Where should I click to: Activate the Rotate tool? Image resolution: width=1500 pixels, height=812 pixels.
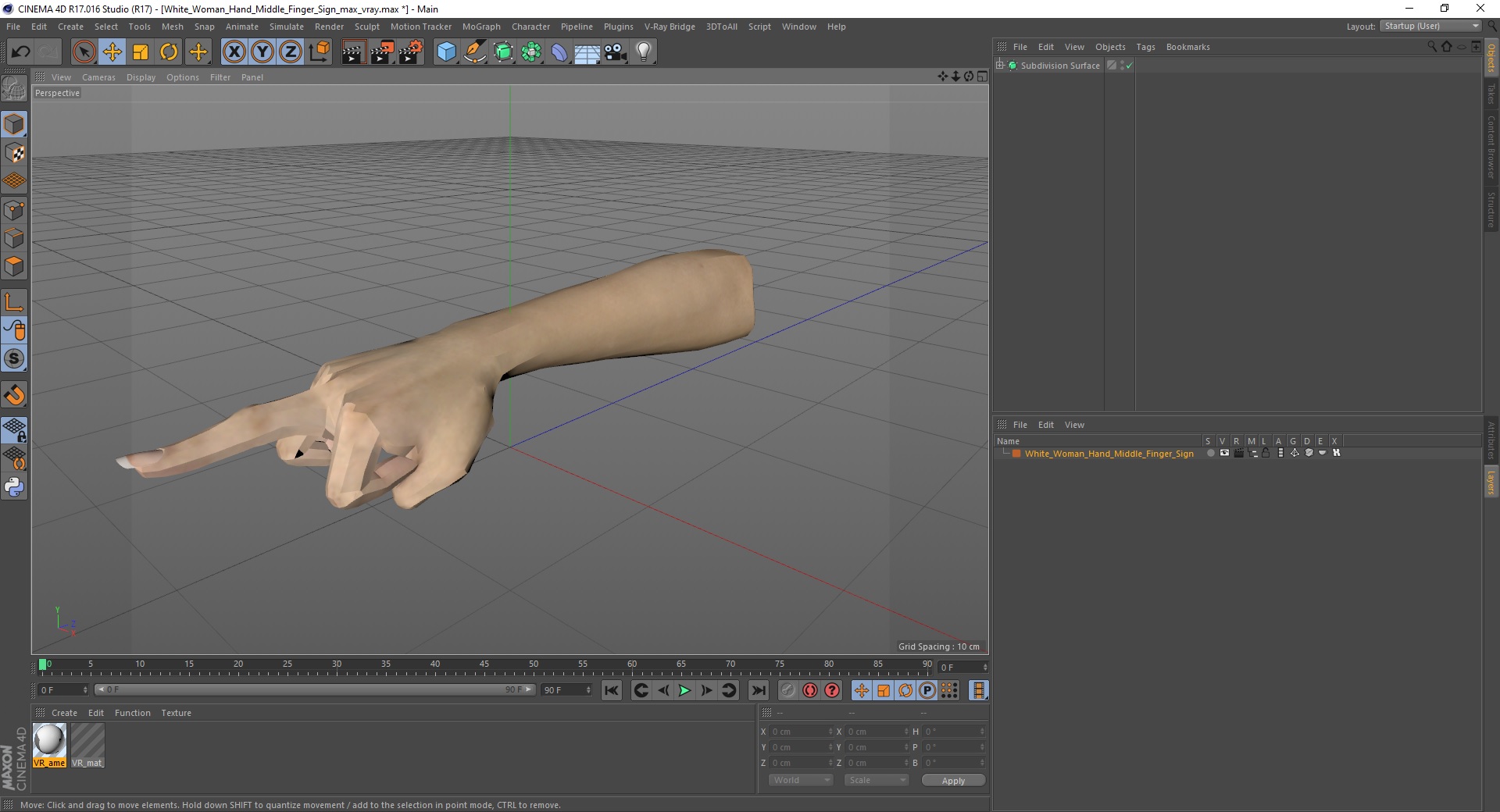pyautogui.click(x=169, y=52)
